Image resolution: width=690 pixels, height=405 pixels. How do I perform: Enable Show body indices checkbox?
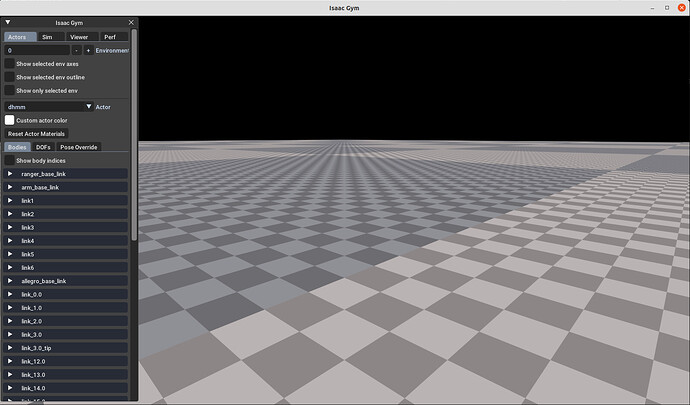pos(9,160)
